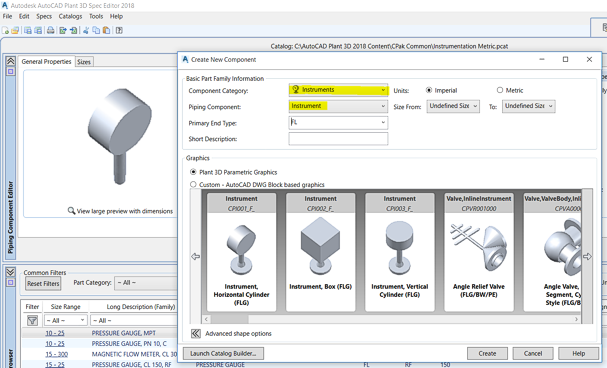Click the magnifier icon for the large preview
The width and height of the screenshot is (607, 368).
tap(71, 211)
